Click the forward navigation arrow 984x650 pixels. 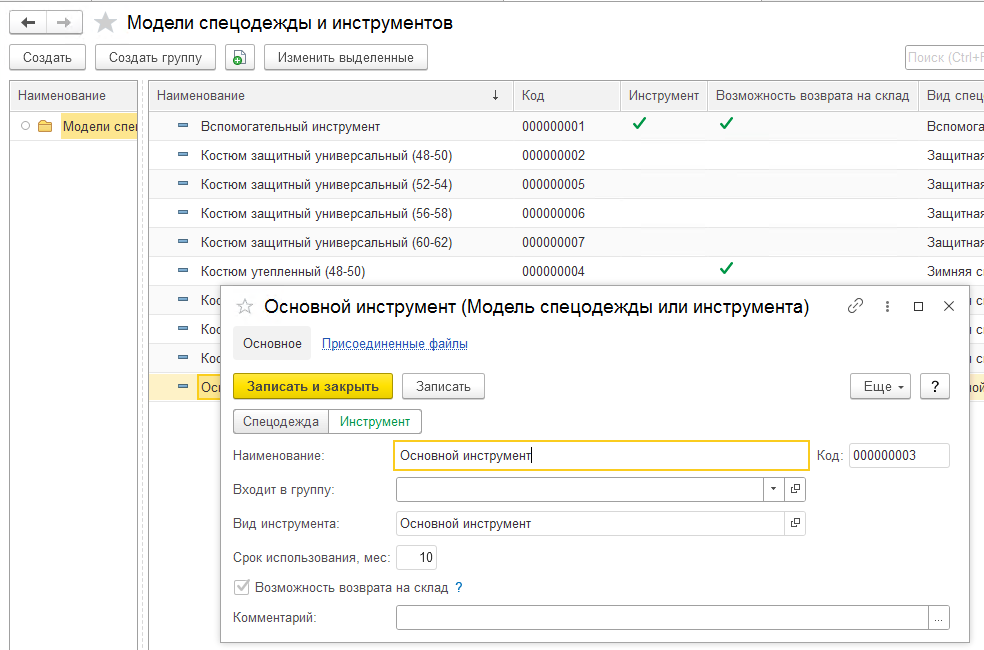coord(64,22)
